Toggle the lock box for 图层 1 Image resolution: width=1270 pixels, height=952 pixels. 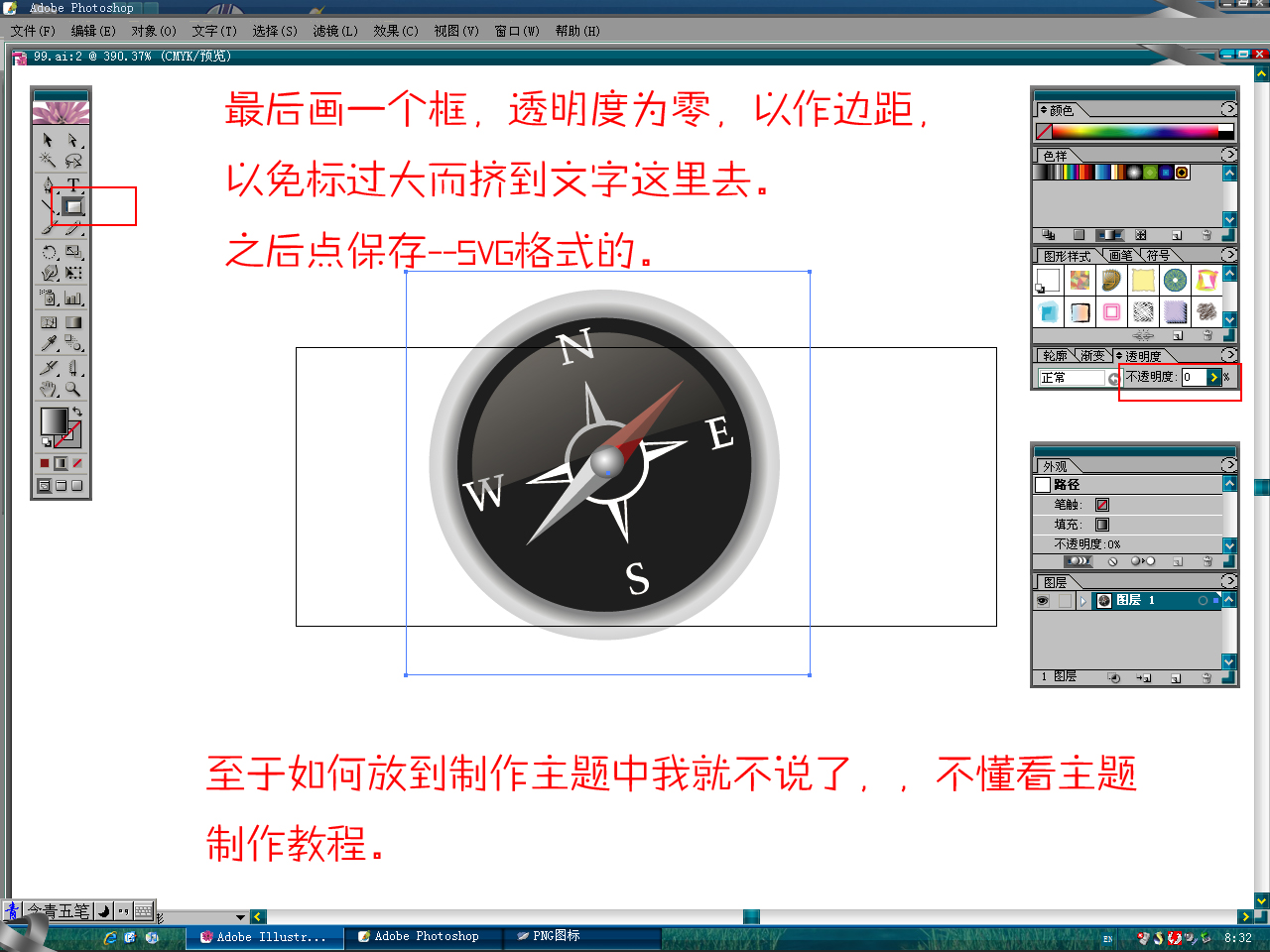tap(1065, 601)
